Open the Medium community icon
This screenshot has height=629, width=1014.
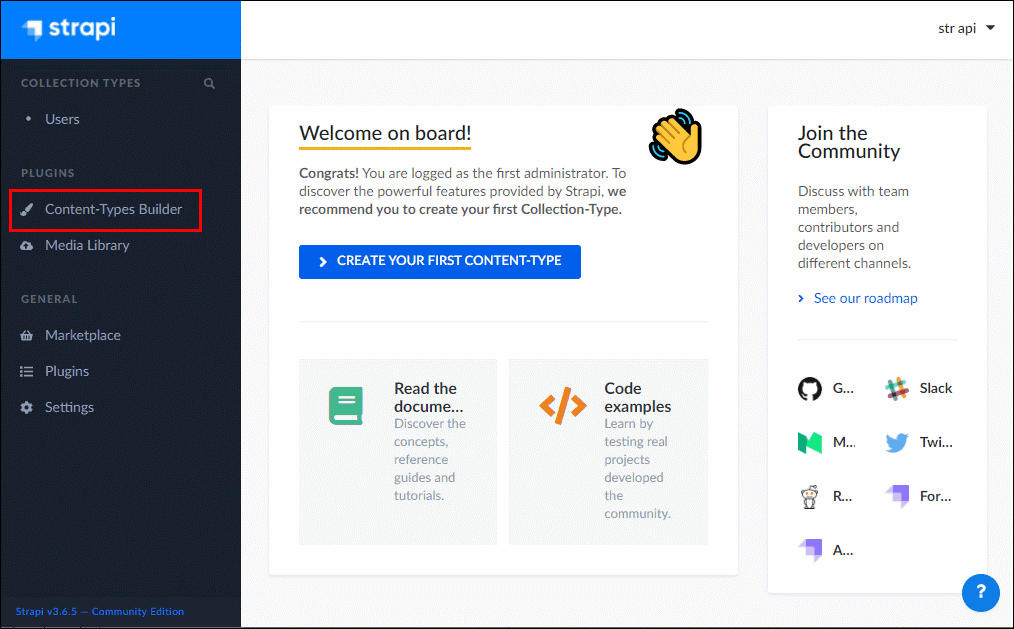coord(810,443)
